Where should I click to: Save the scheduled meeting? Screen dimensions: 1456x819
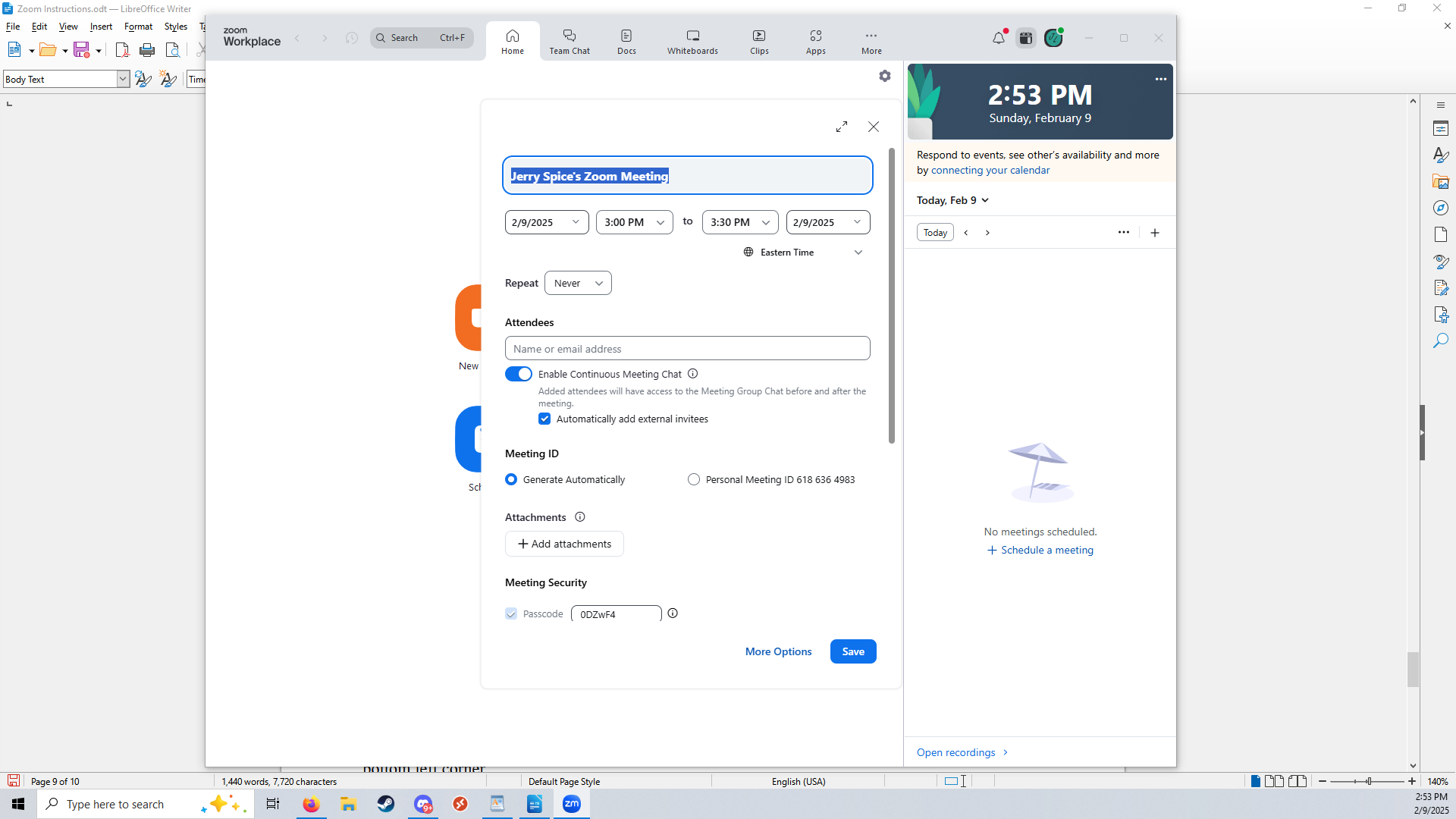tap(853, 651)
